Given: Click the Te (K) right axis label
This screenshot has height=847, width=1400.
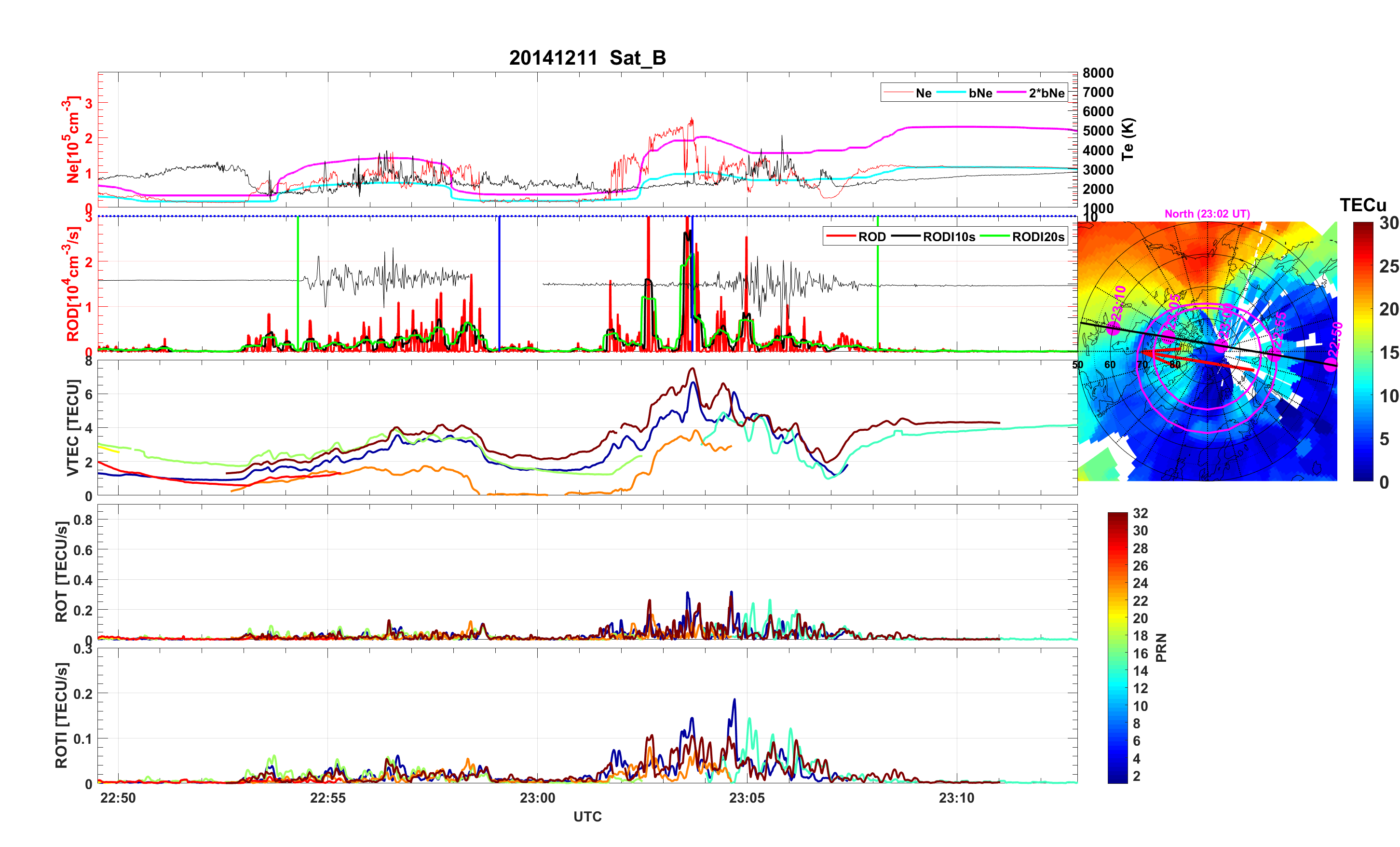Looking at the screenshot, I should [x=1127, y=139].
